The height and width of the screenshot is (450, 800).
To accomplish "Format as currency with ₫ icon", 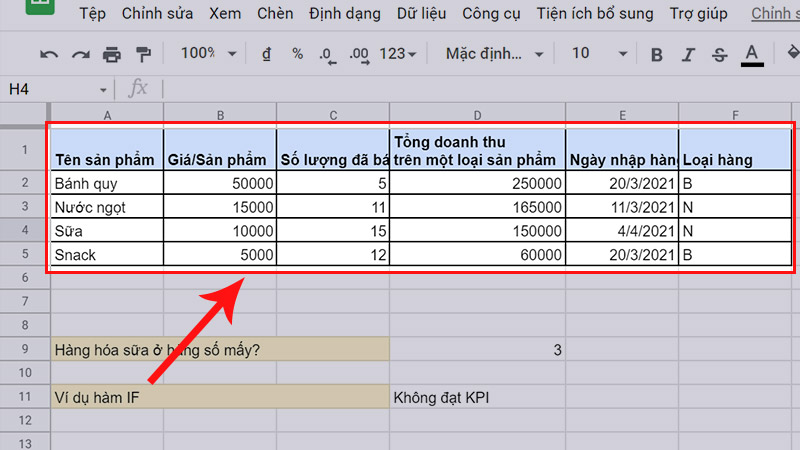I will point(266,54).
